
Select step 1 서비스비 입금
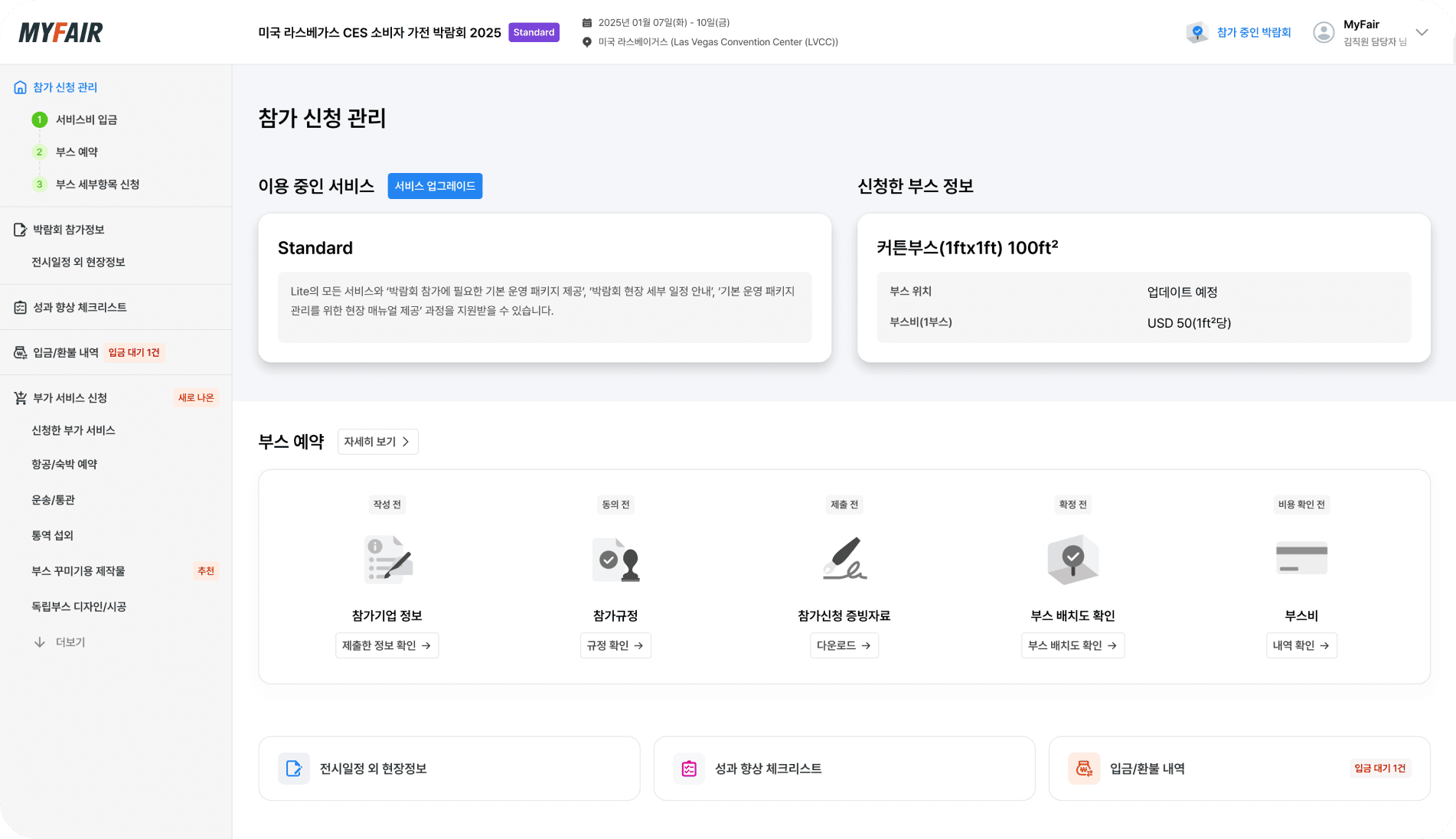pyautogui.click(x=86, y=119)
